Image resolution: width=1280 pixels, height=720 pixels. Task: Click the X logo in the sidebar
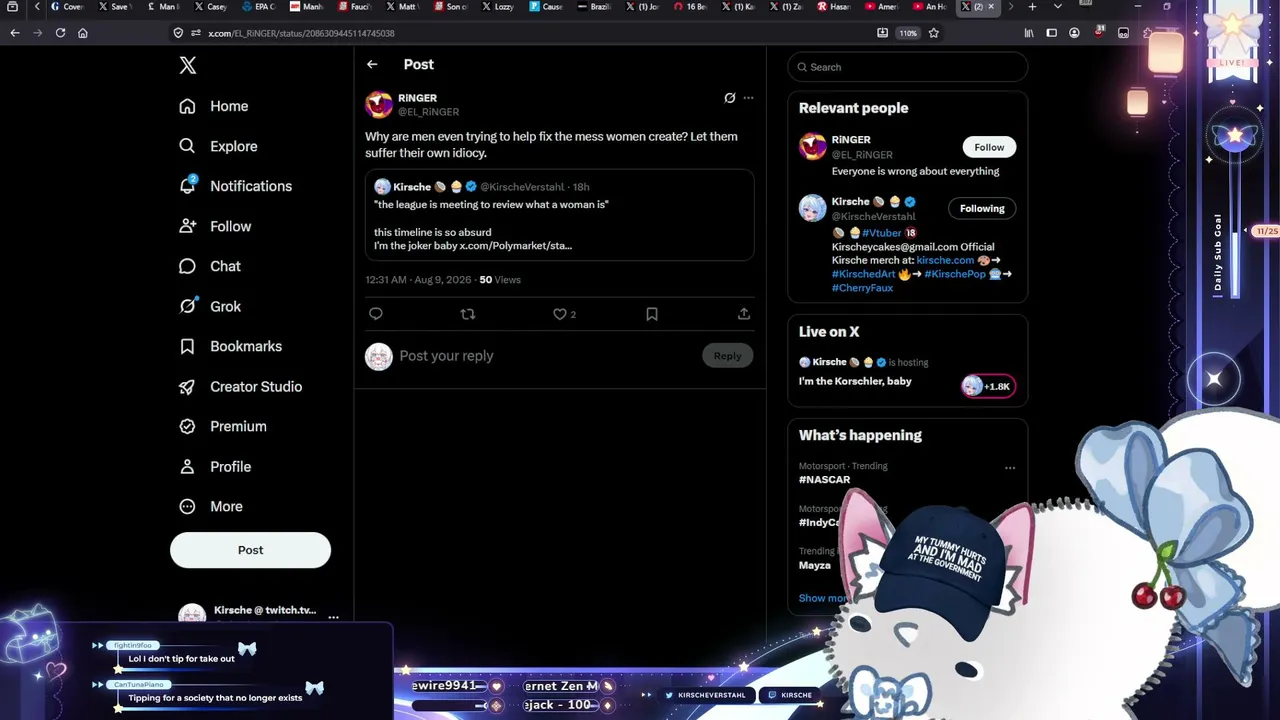click(x=188, y=65)
